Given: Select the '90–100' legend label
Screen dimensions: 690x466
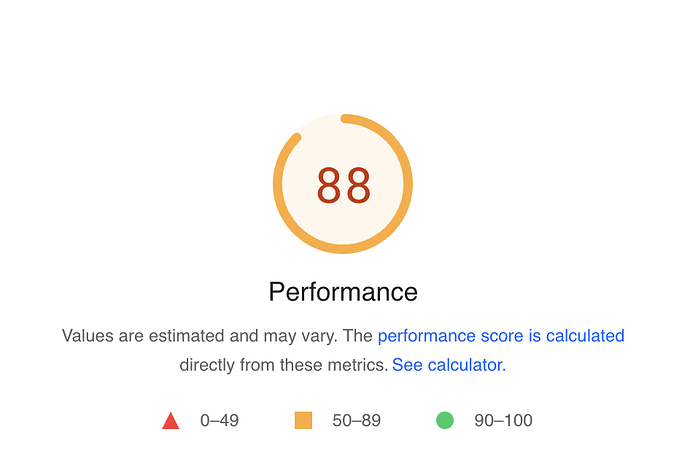Looking at the screenshot, I should [x=503, y=421].
